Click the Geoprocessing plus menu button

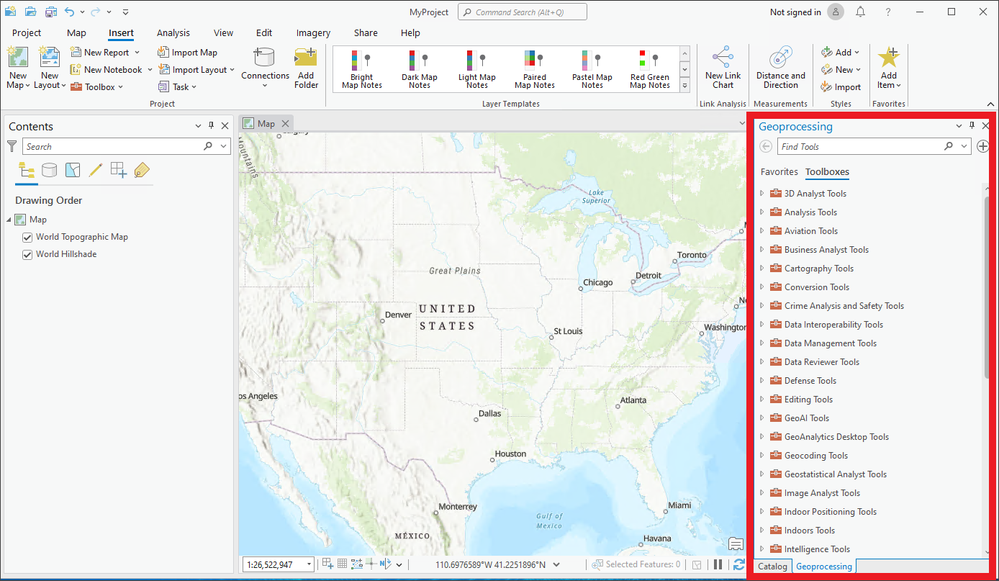982,147
